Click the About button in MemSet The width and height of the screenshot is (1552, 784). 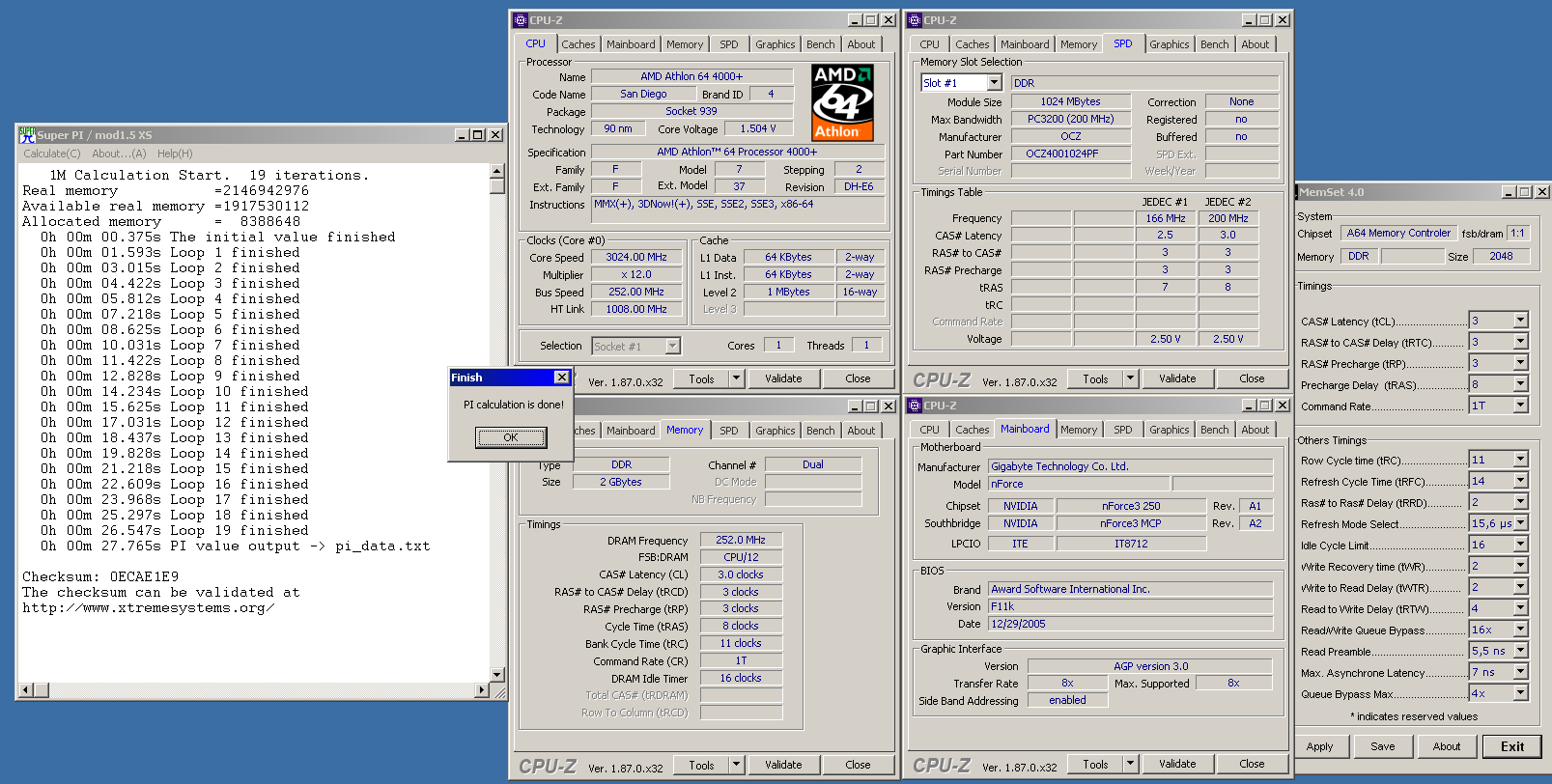[1447, 746]
